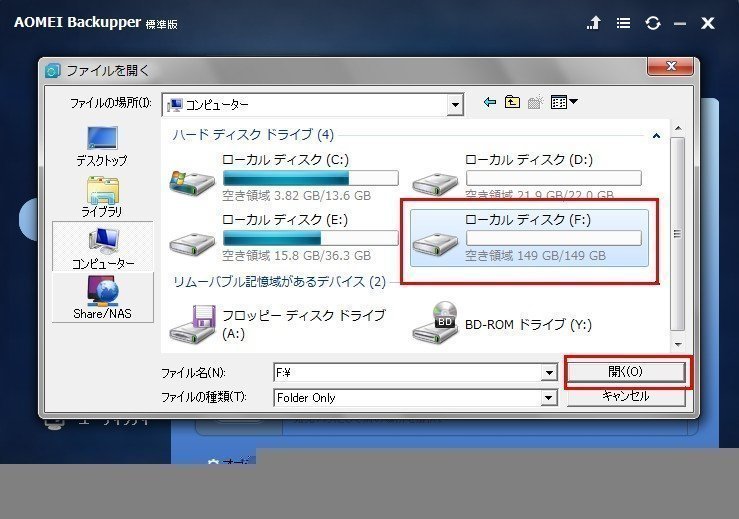The image size is (739, 519).
Task: Click the vertical scrollbar thumb
Action: click(x=677, y=234)
